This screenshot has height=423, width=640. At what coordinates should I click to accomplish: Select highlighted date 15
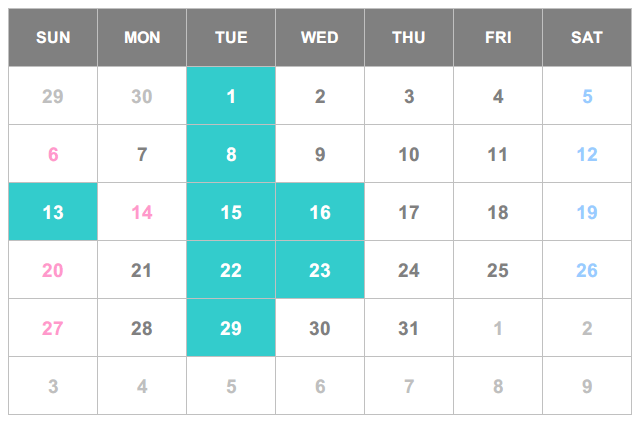(231, 212)
